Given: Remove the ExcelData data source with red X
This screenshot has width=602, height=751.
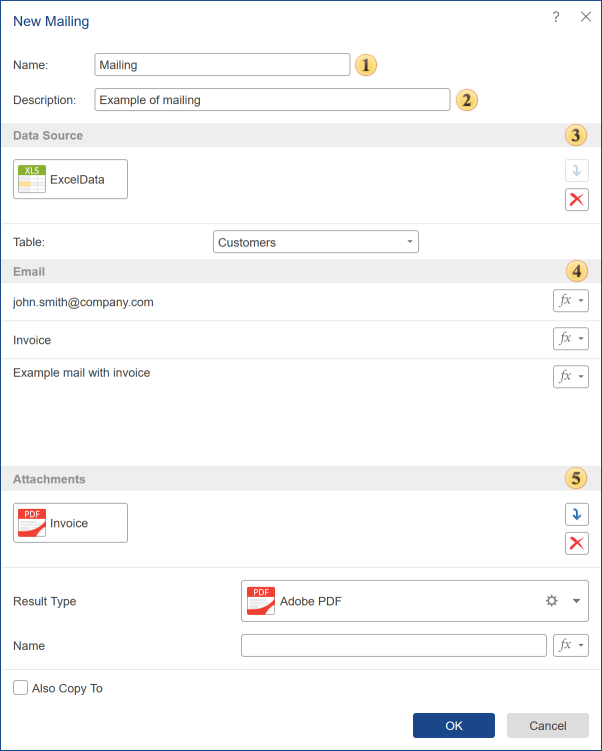Looking at the screenshot, I should [576, 199].
